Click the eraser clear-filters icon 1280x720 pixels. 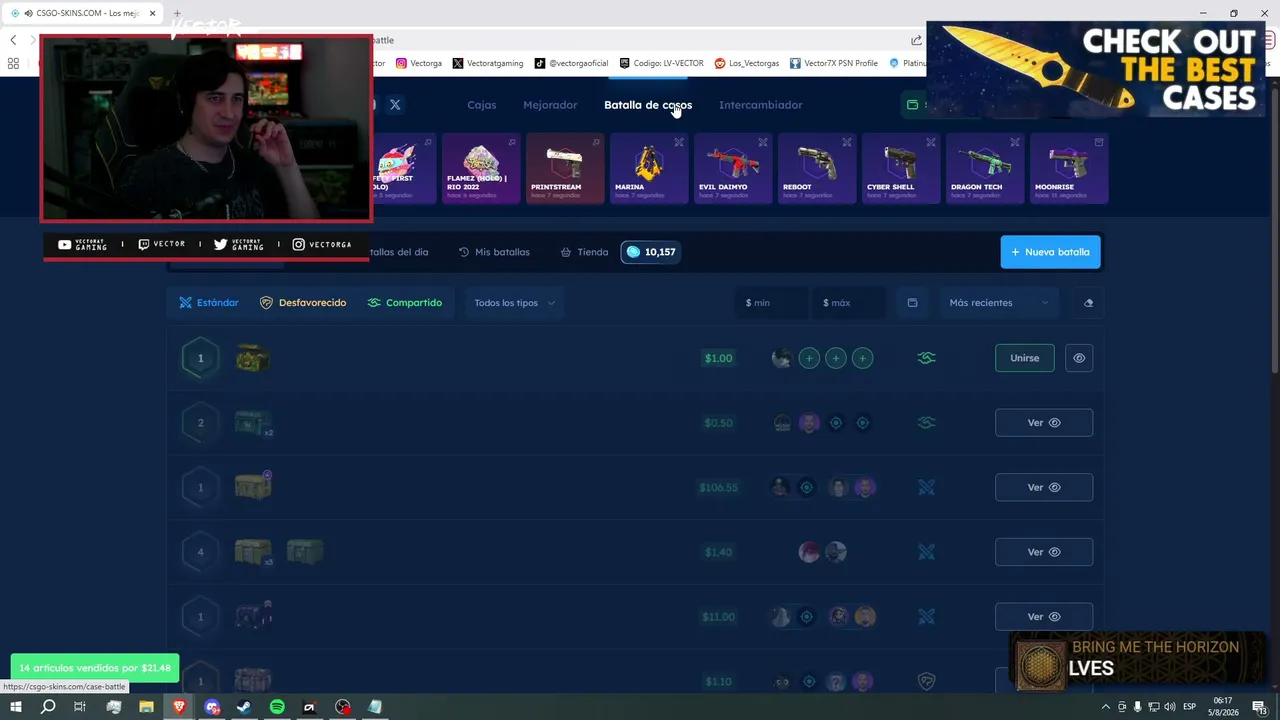(1088, 303)
